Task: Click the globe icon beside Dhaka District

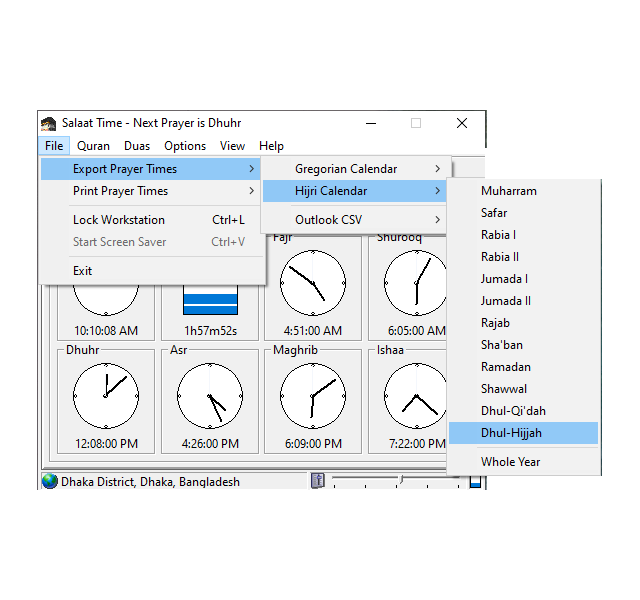Action: pyautogui.click(x=50, y=481)
